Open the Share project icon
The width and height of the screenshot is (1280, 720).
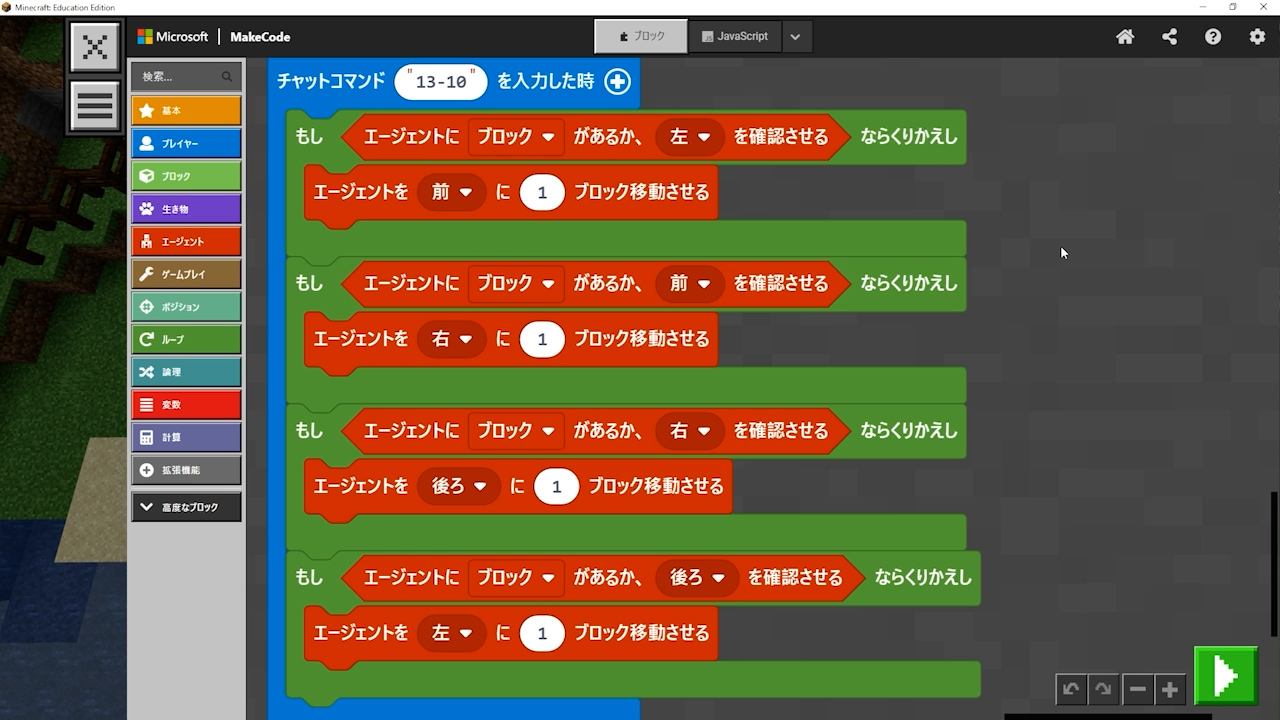tap(1169, 37)
